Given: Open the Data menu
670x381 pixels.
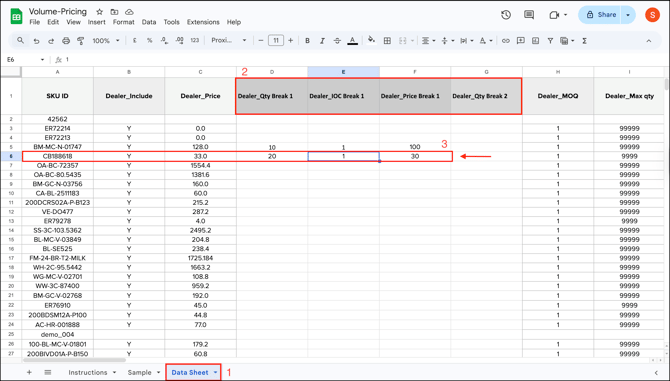Looking at the screenshot, I should (149, 22).
